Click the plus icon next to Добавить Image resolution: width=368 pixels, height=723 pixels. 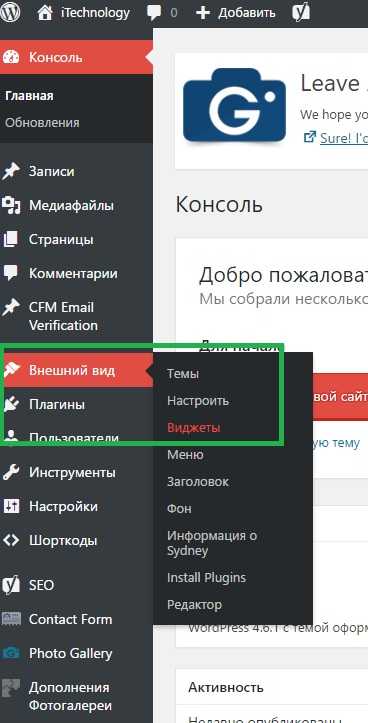[203, 13]
